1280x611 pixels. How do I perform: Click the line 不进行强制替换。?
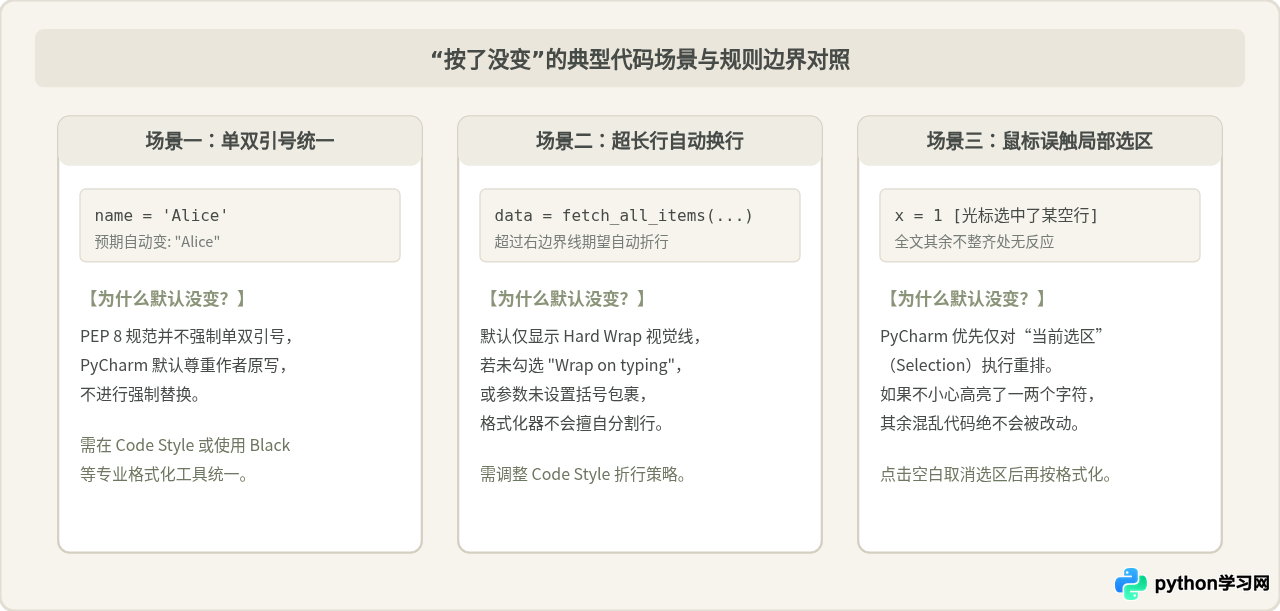(x=140, y=394)
